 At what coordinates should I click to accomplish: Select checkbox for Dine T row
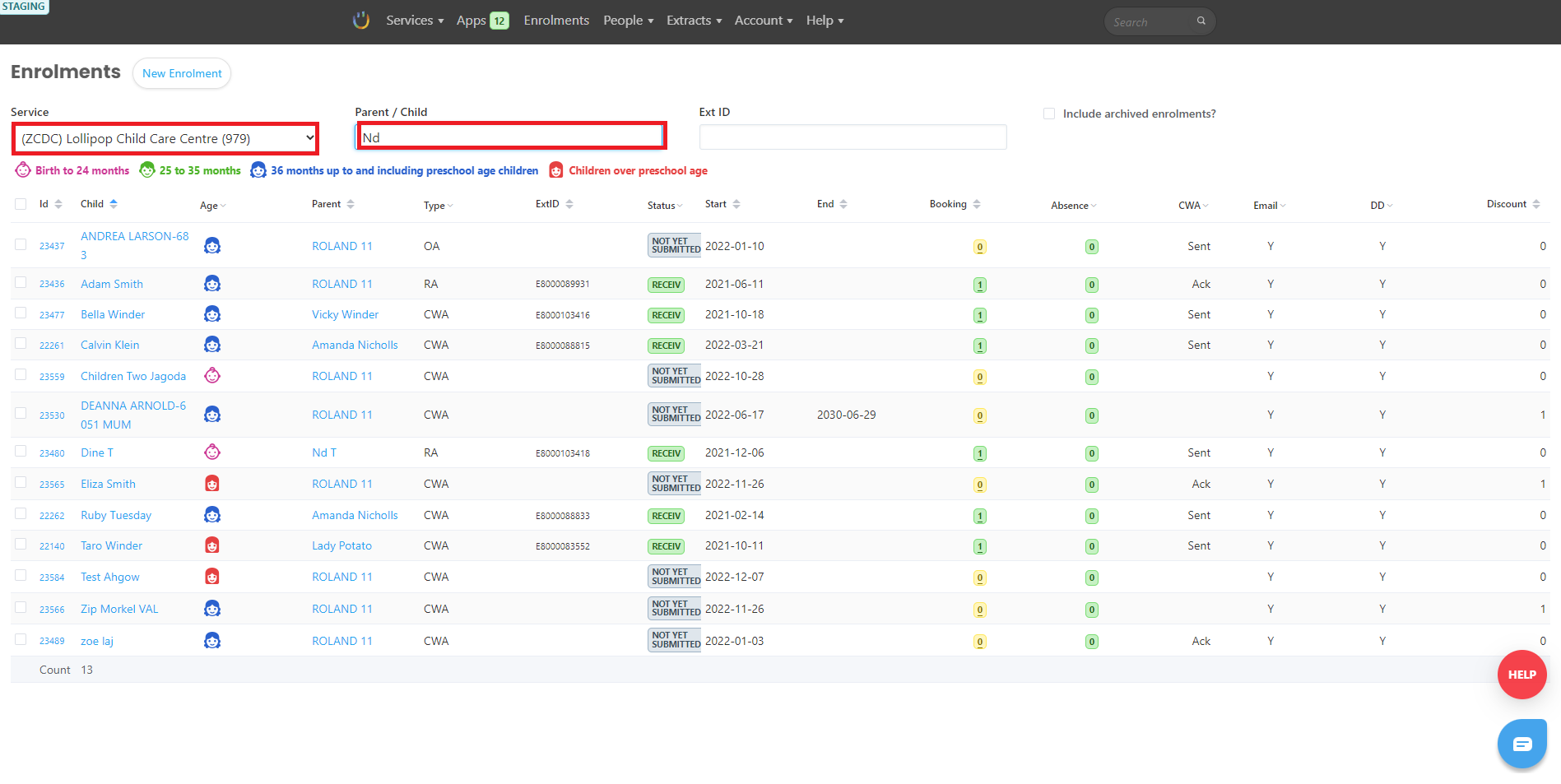pyautogui.click(x=21, y=451)
